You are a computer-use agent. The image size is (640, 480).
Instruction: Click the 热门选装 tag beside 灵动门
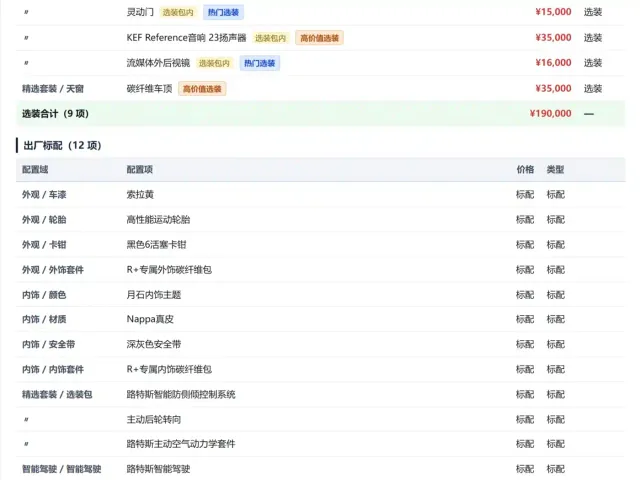tap(223, 12)
